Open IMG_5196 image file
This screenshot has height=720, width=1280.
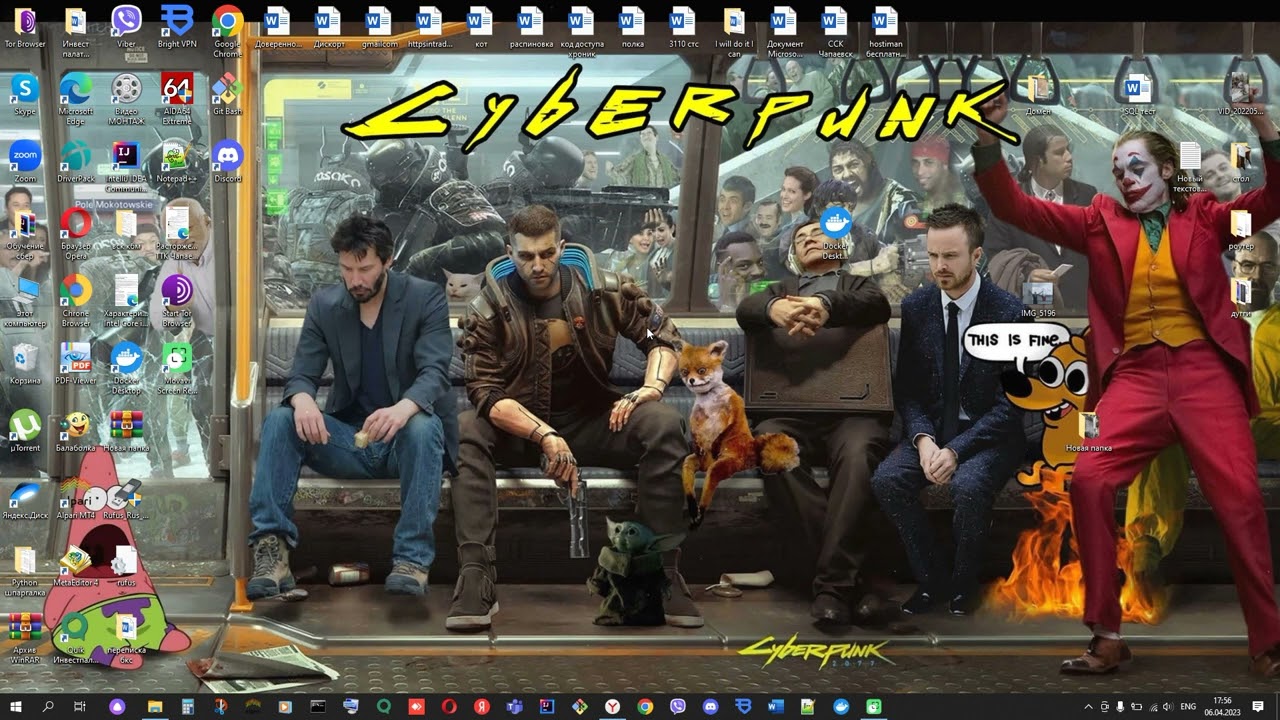(x=1038, y=300)
